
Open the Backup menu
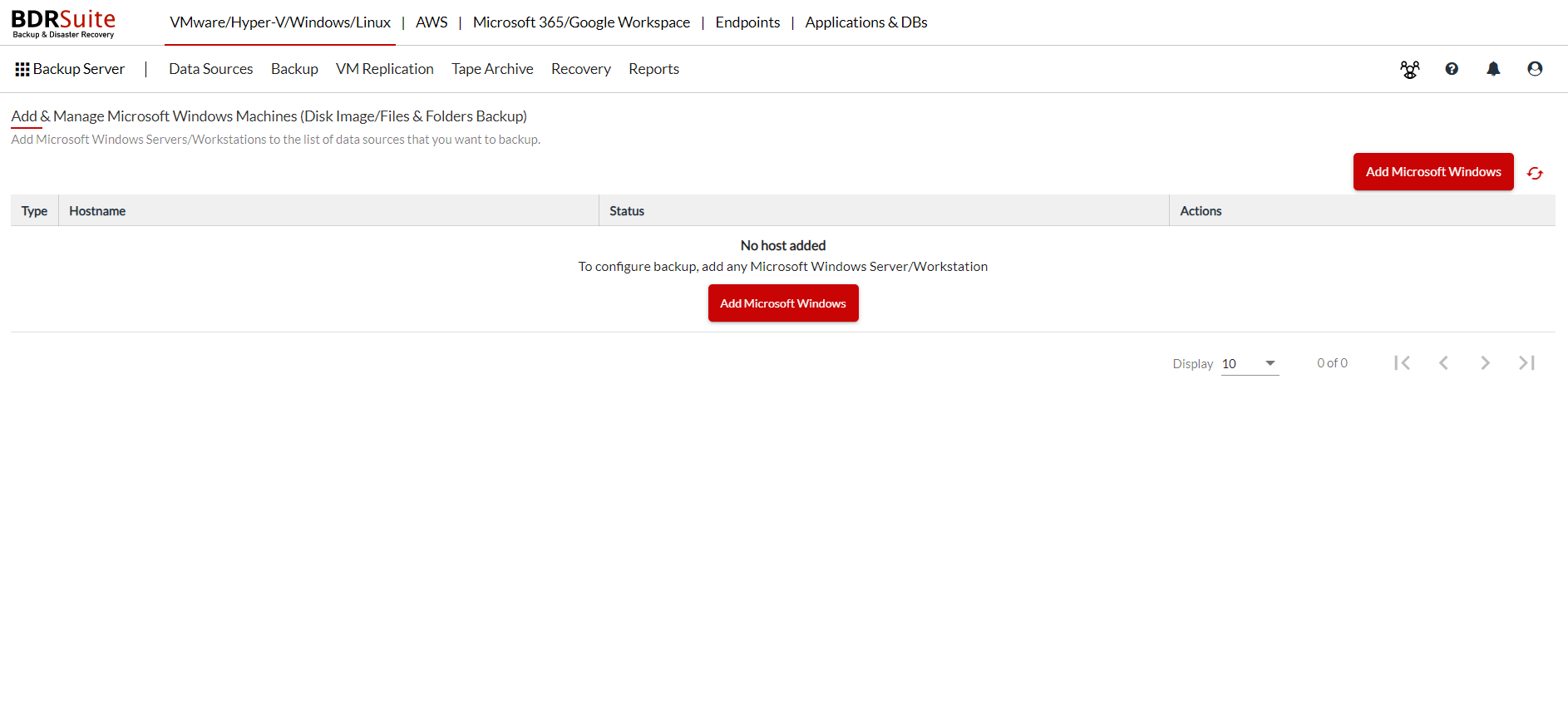pos(294,69)
